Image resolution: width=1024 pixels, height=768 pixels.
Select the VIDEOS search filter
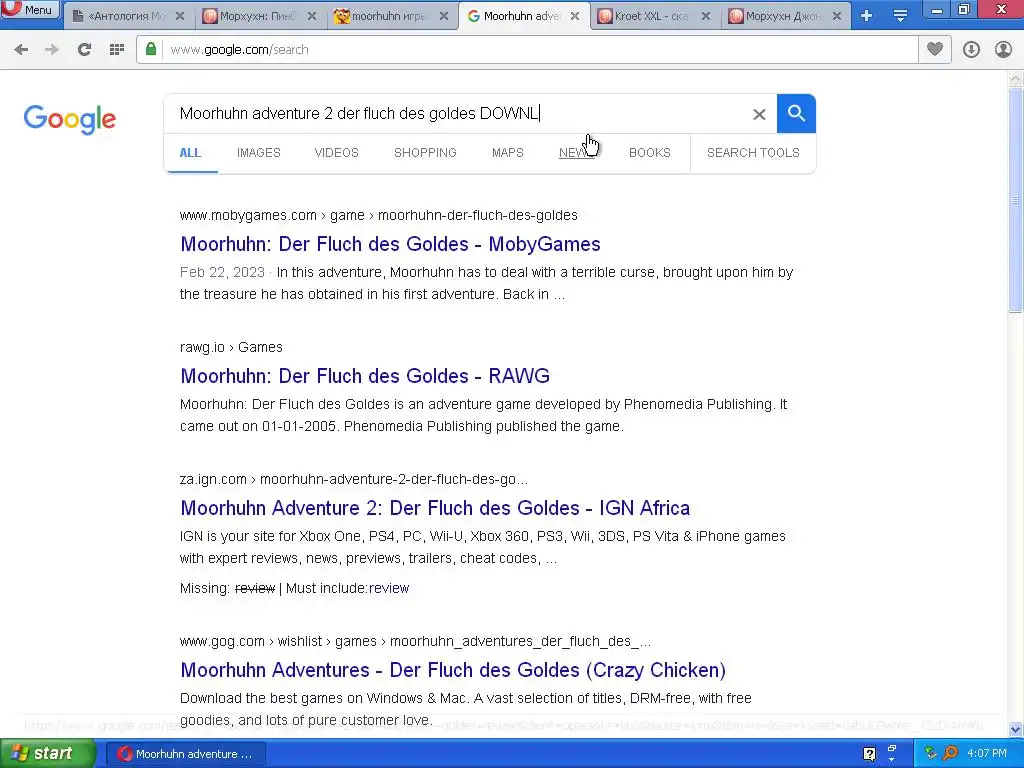coord(336,153)
